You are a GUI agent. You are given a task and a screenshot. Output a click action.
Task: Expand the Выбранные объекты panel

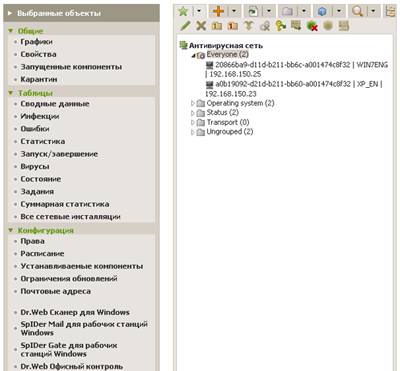(x=10, y=13)
